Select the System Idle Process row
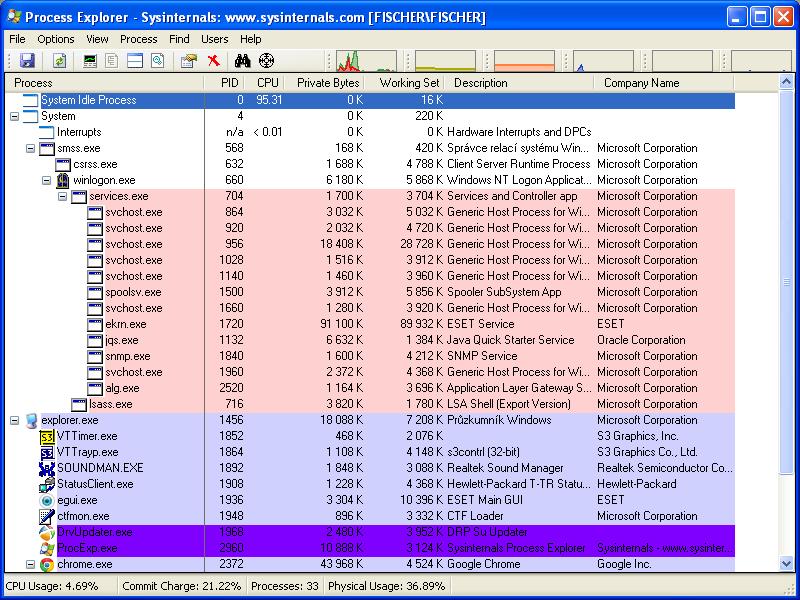 click(x=370, y=101)
